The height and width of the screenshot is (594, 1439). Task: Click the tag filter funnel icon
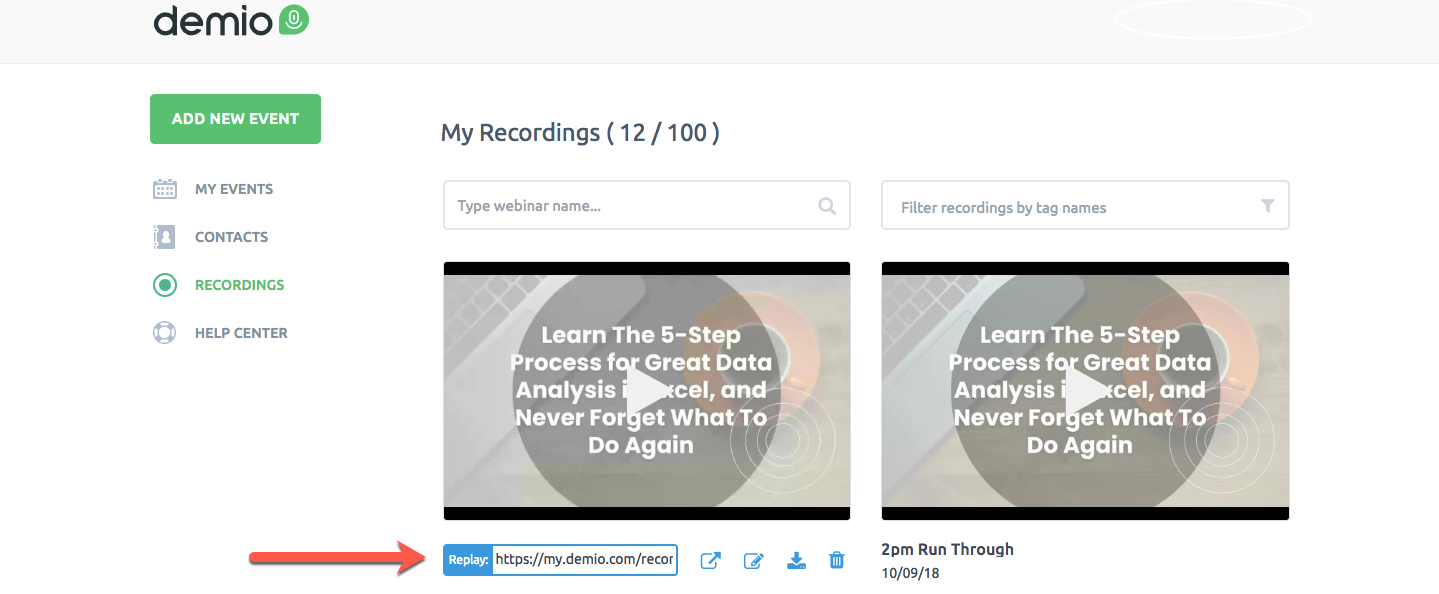(x=1267, y=206)
